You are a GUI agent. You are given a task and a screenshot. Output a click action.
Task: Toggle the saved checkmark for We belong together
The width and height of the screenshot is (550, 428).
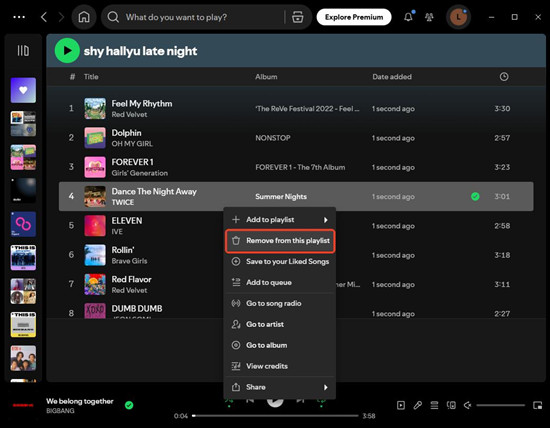pos(129,405)
